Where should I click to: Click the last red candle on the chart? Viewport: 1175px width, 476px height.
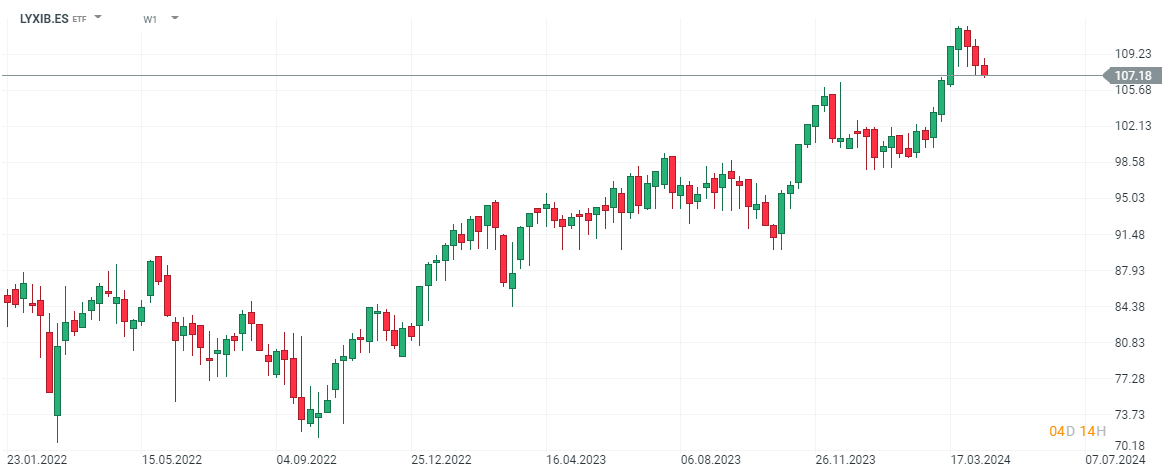[984, 70]
